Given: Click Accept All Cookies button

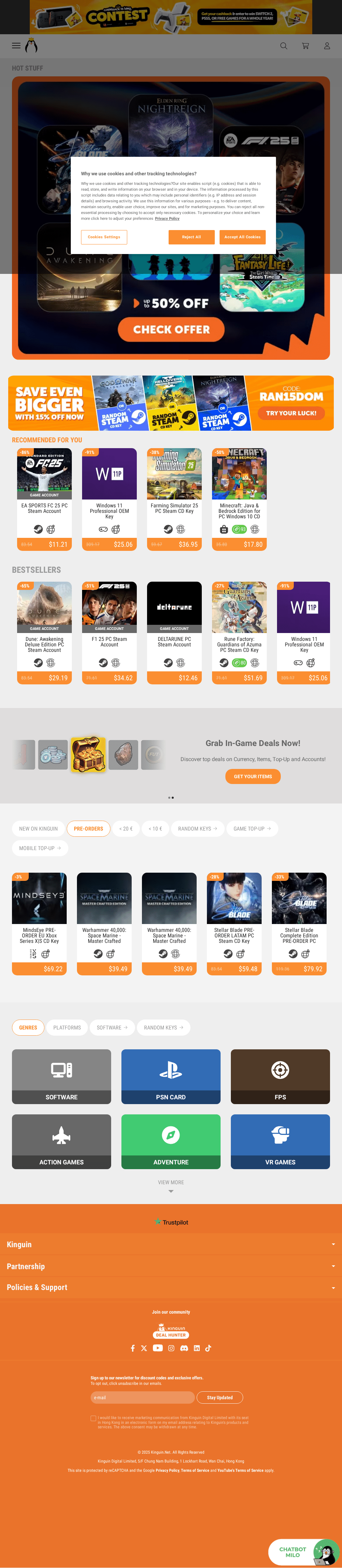Looking at the screenshot, I should point(242,237).
